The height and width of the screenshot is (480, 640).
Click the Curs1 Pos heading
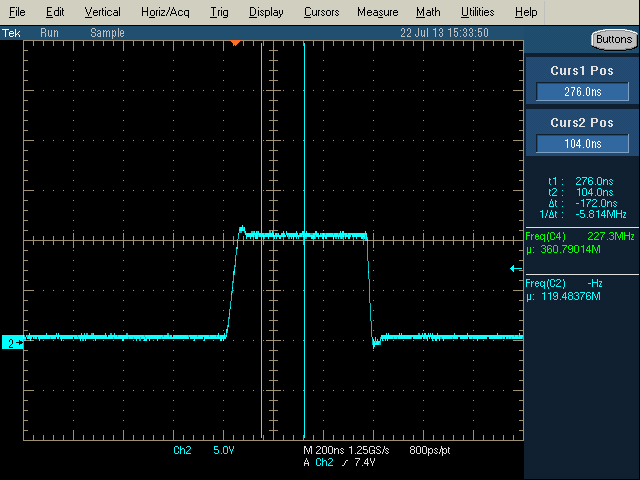click(582, 71)
